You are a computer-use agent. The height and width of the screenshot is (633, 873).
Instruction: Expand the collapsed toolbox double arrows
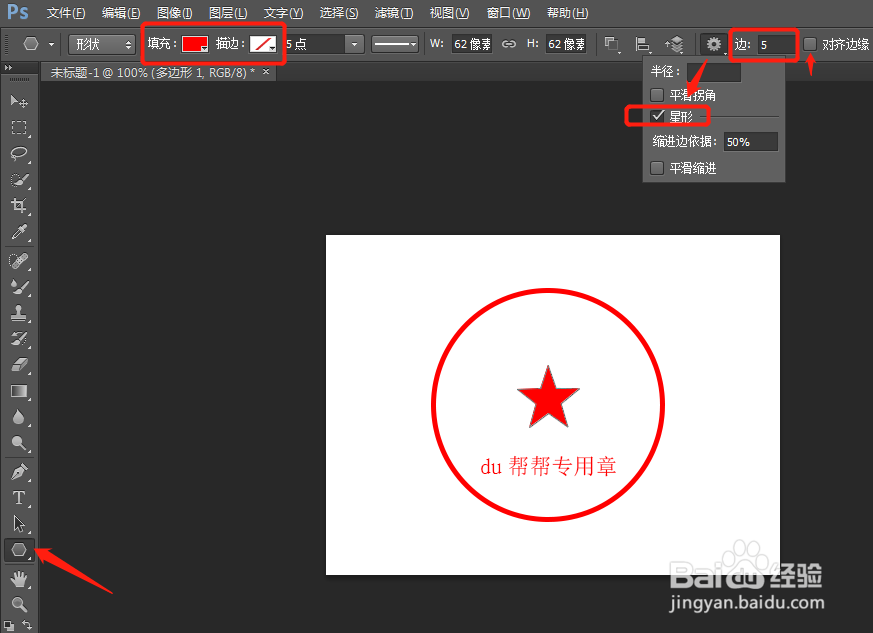point(8,67)
